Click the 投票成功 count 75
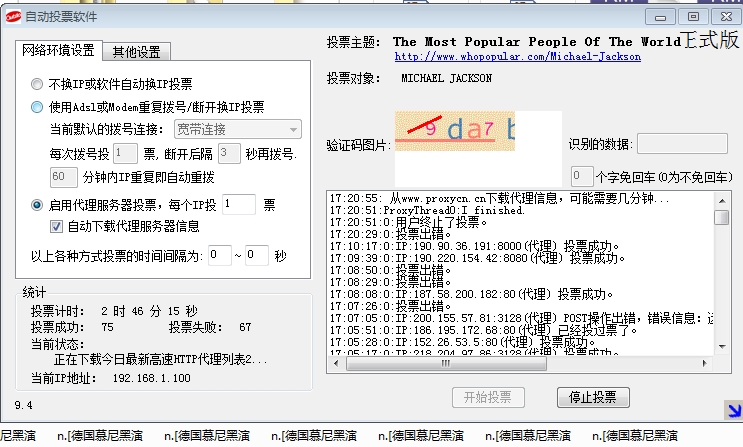743x447 pixels. 108,327
